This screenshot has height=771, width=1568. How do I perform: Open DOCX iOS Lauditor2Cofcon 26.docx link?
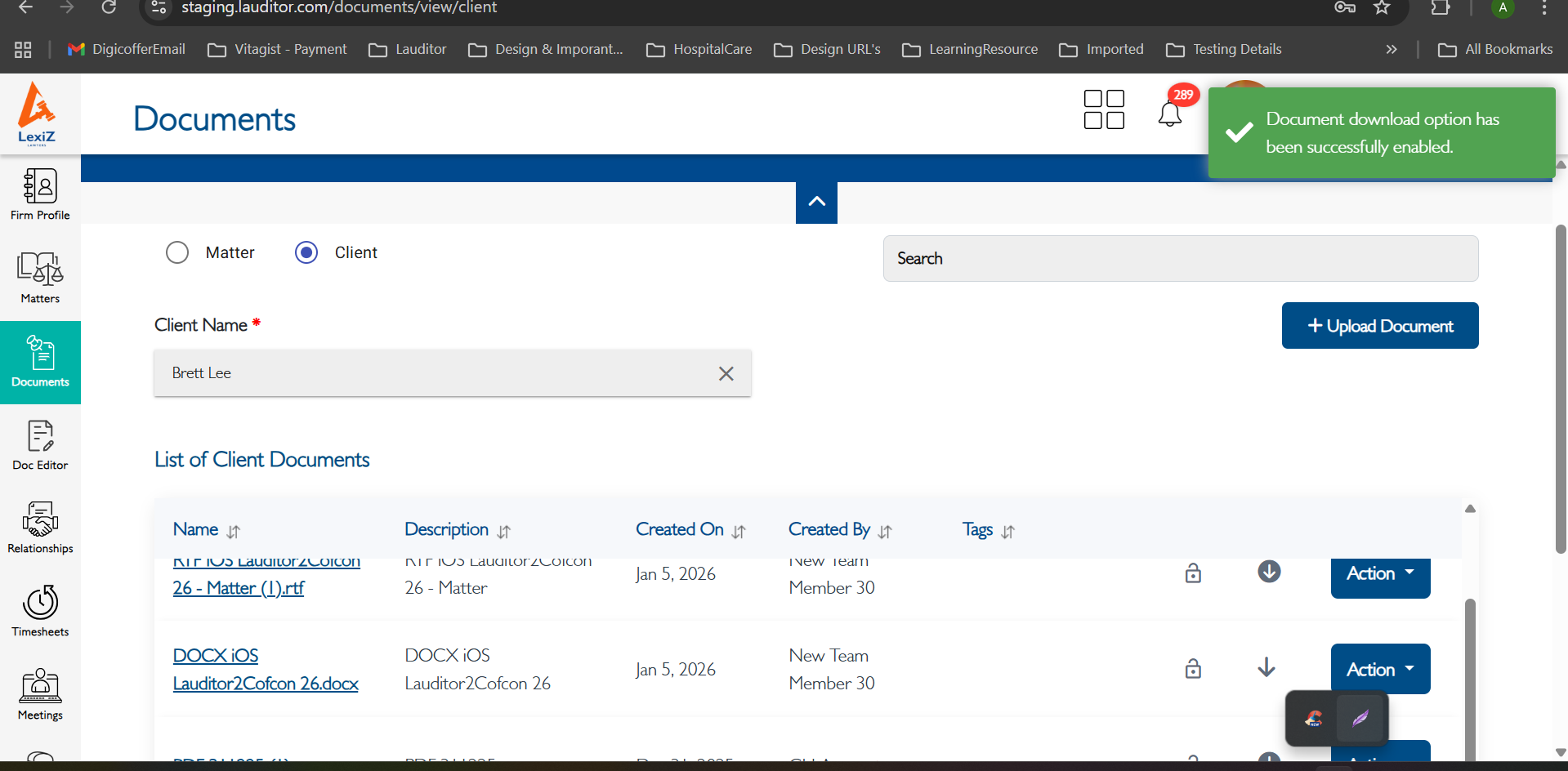[265, 670]
